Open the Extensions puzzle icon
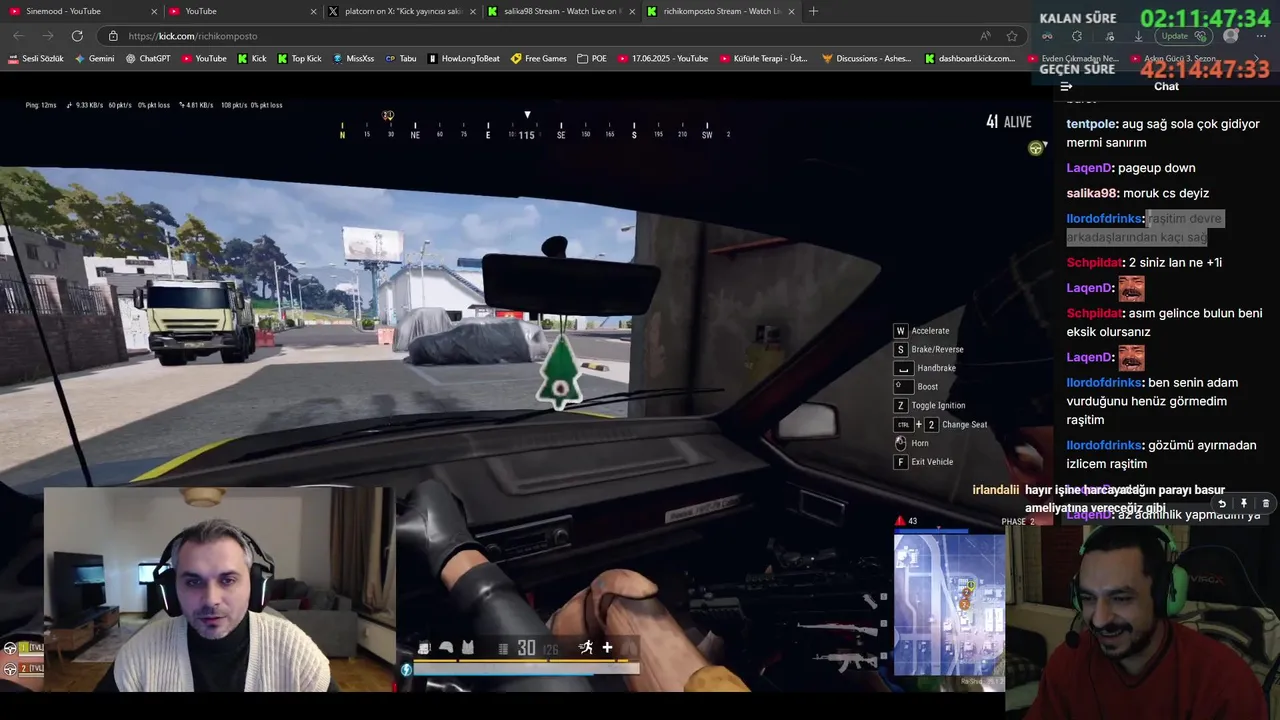 pyautogui.click(x=1077, y=36)
